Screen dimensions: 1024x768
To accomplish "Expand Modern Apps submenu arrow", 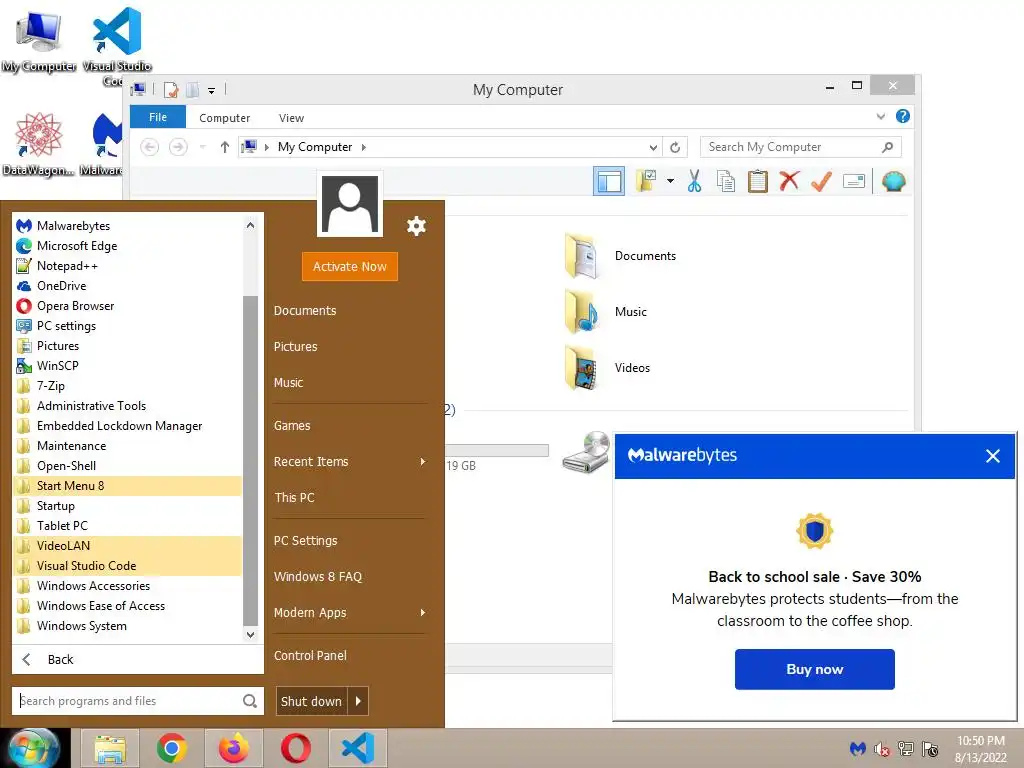I will pos(423,613).
